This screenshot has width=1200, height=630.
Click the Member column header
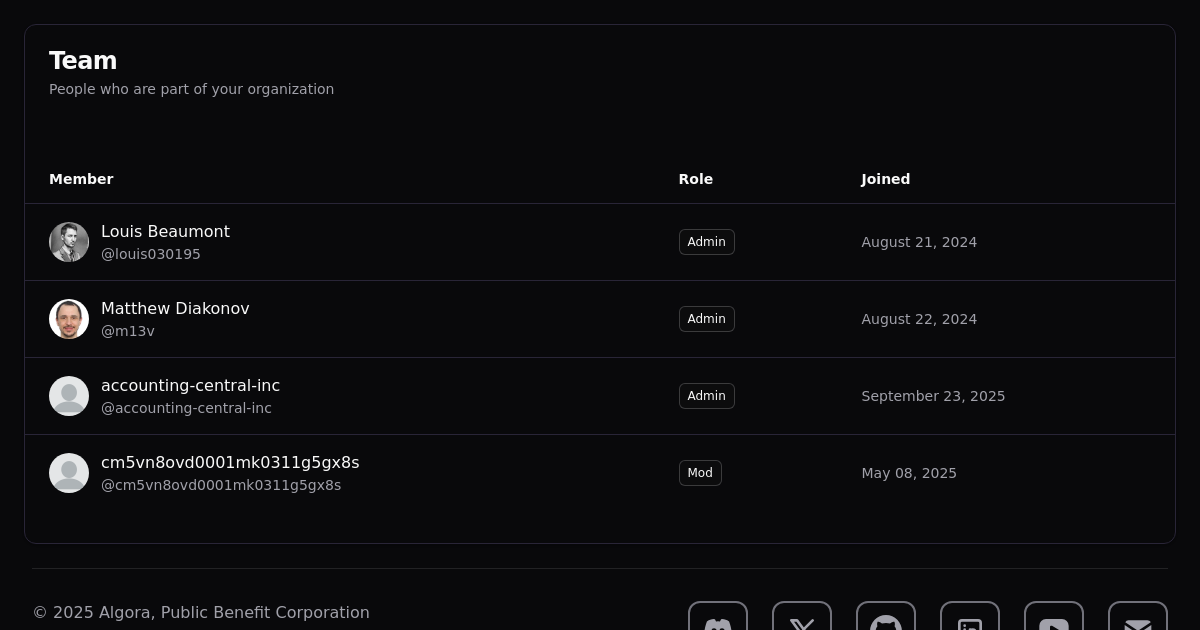coord(81,179)
